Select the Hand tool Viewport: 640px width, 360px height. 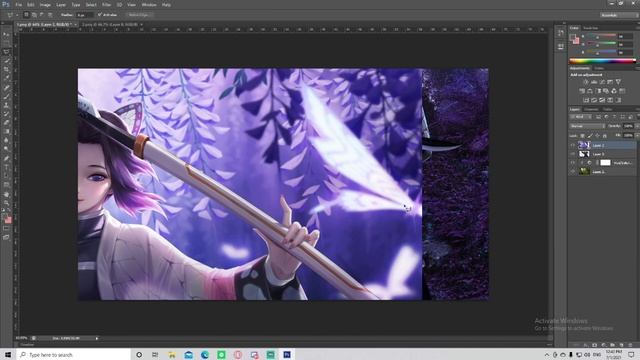[x=6, y=194]
